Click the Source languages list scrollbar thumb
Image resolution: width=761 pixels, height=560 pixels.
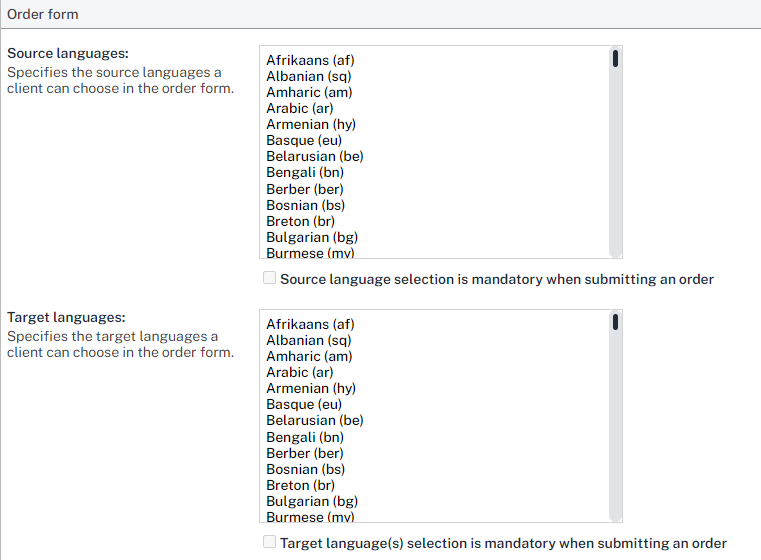(615, 59)
